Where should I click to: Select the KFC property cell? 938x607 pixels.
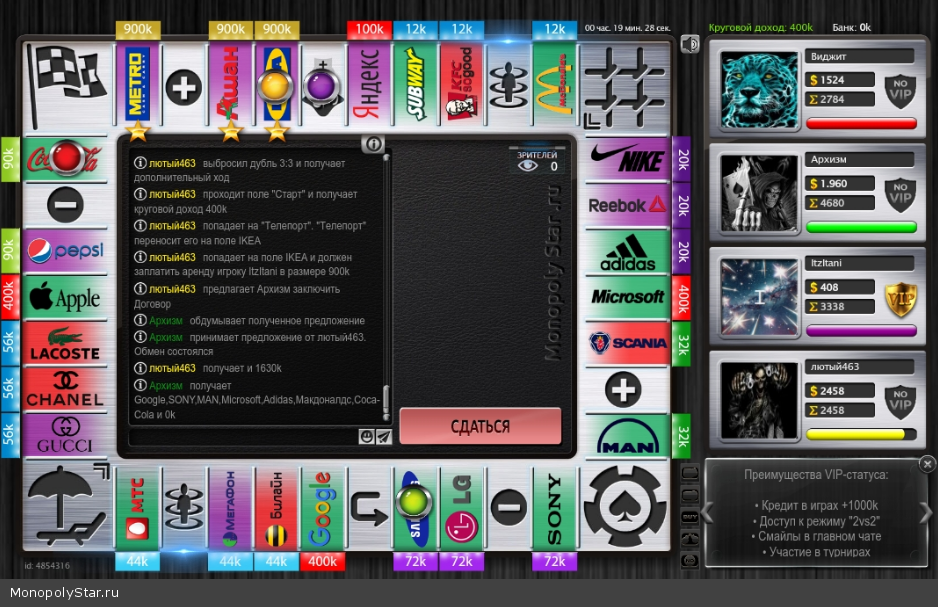click(x=462, y=85)
